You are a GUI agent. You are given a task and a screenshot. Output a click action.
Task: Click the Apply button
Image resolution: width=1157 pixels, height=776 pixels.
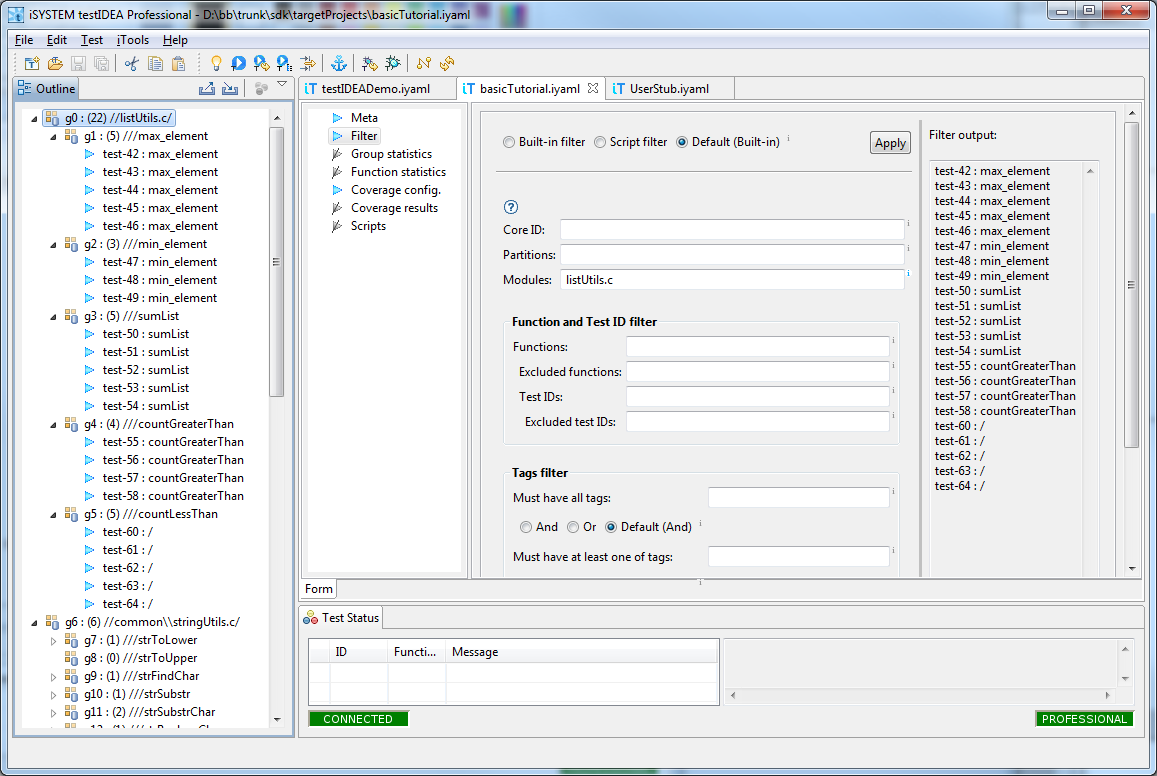pyautogui.click(x=890, y=143)
